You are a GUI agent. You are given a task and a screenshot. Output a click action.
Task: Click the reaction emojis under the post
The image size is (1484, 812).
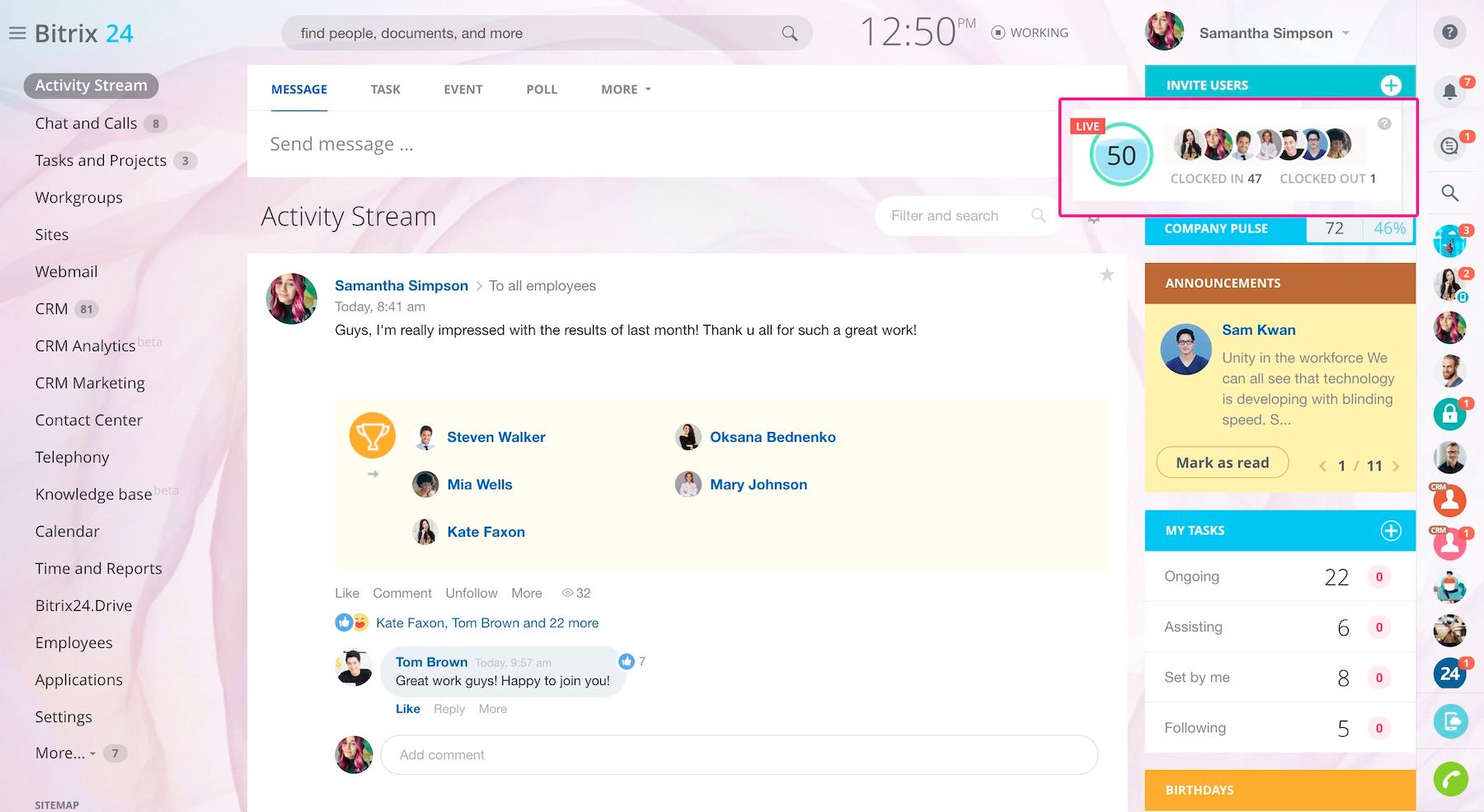pos(352,622)
